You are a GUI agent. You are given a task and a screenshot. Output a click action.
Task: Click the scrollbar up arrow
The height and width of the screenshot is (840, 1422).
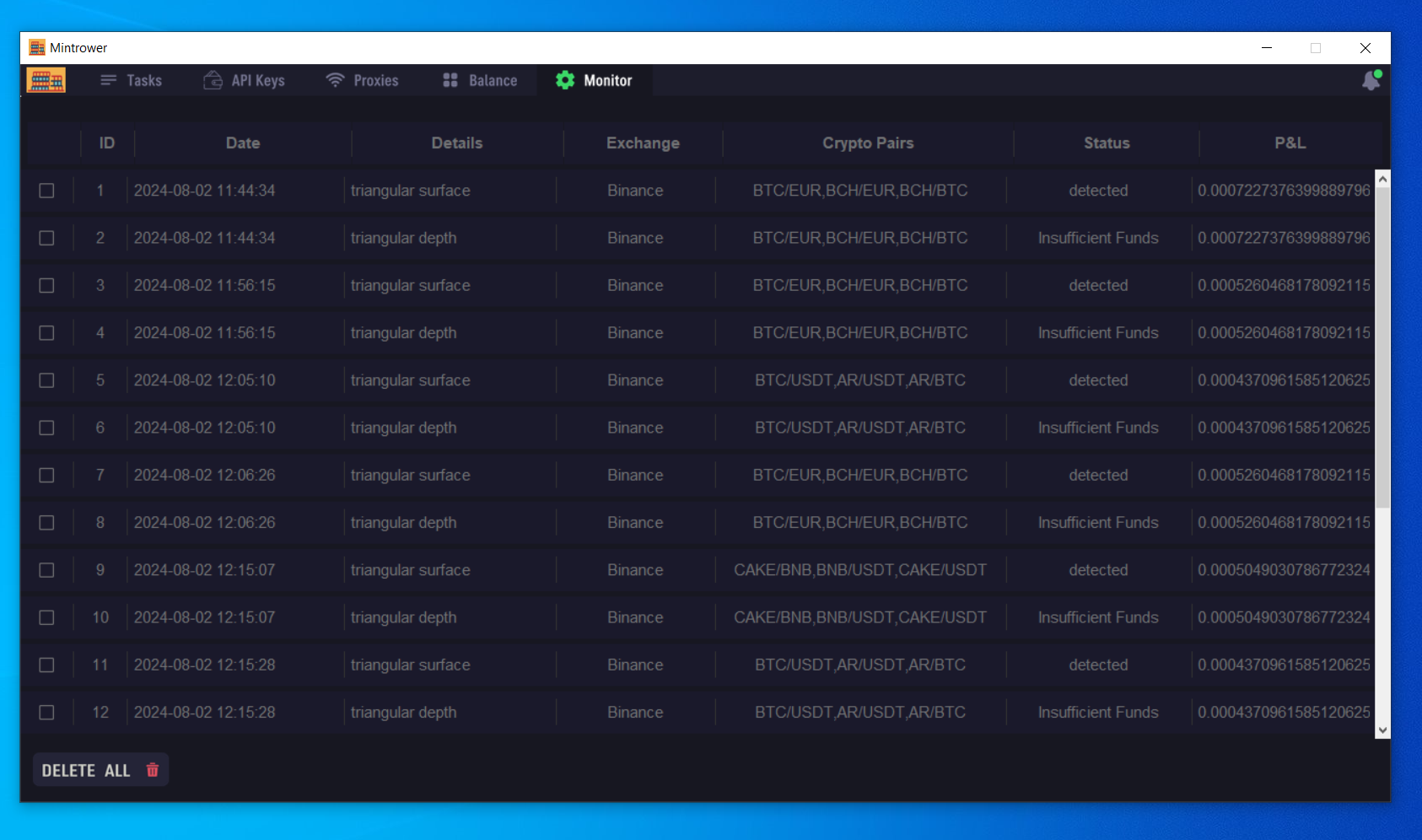pos(1382,179)
